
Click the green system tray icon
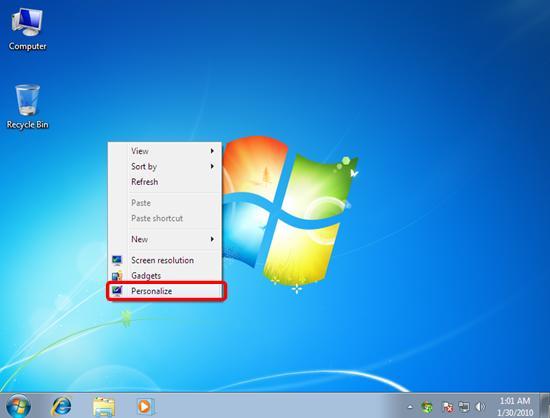pyautogui.click(x=427, y=407)
